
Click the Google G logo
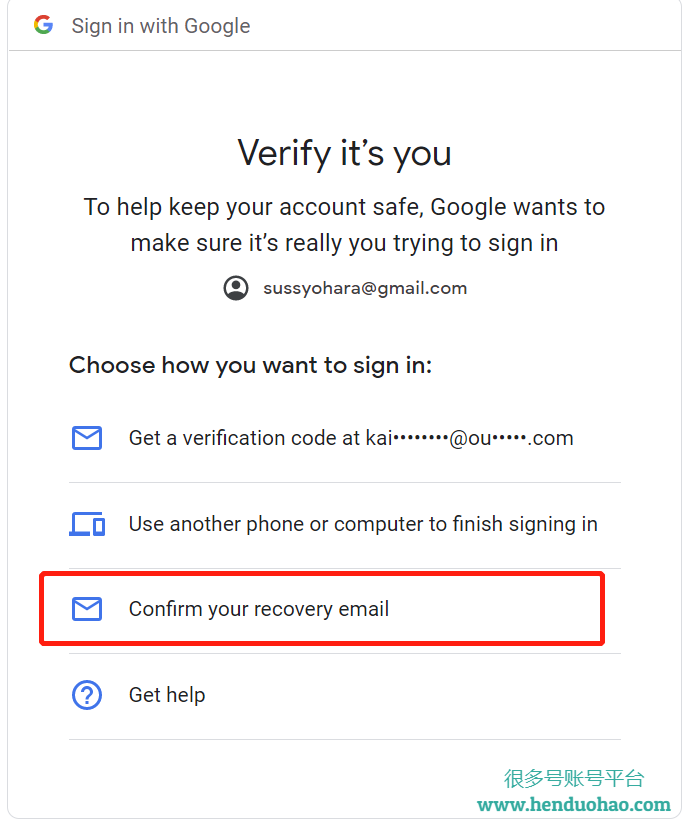click(x=43, y=25)
